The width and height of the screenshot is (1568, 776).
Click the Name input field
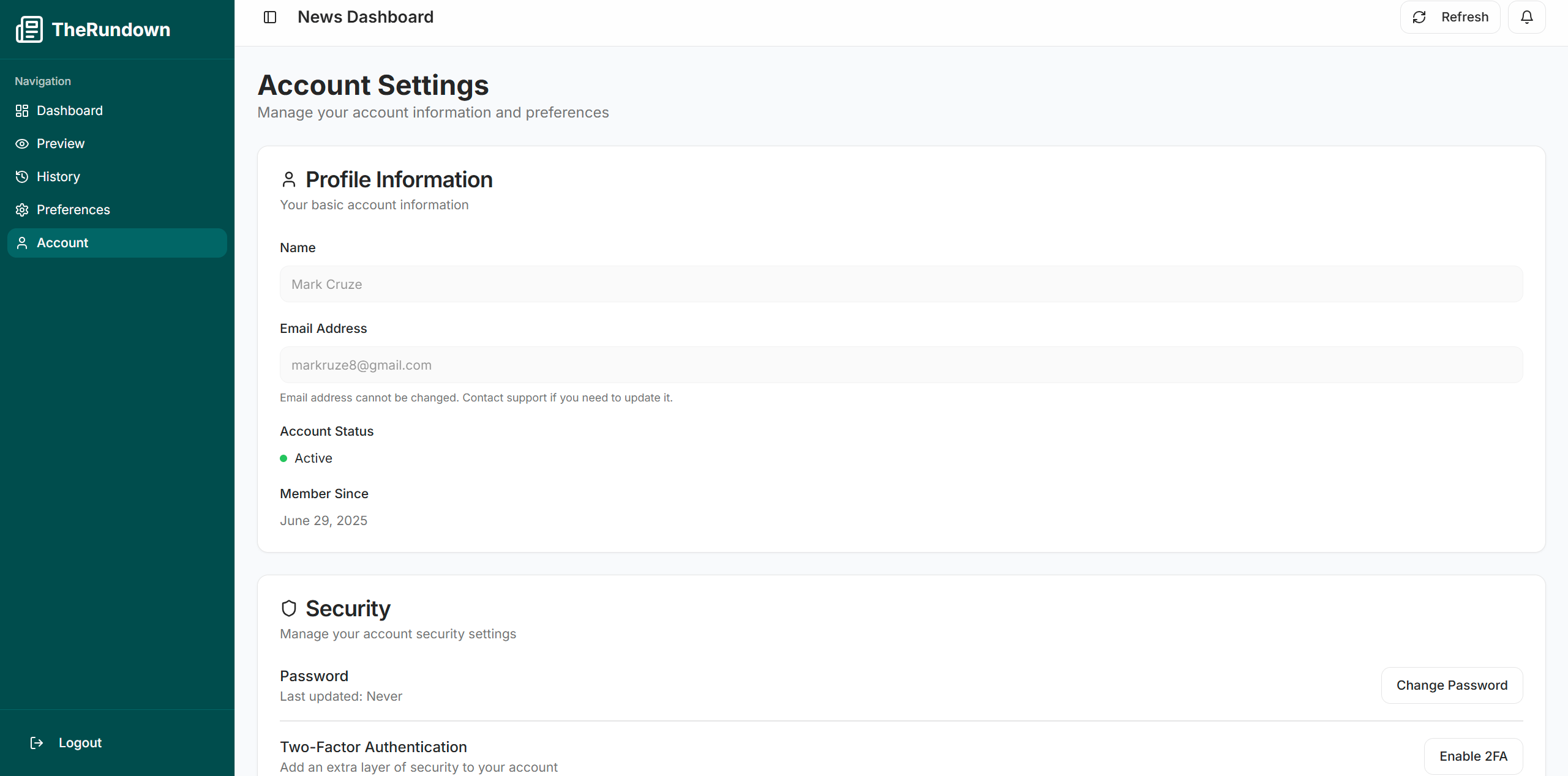(901, 284)
